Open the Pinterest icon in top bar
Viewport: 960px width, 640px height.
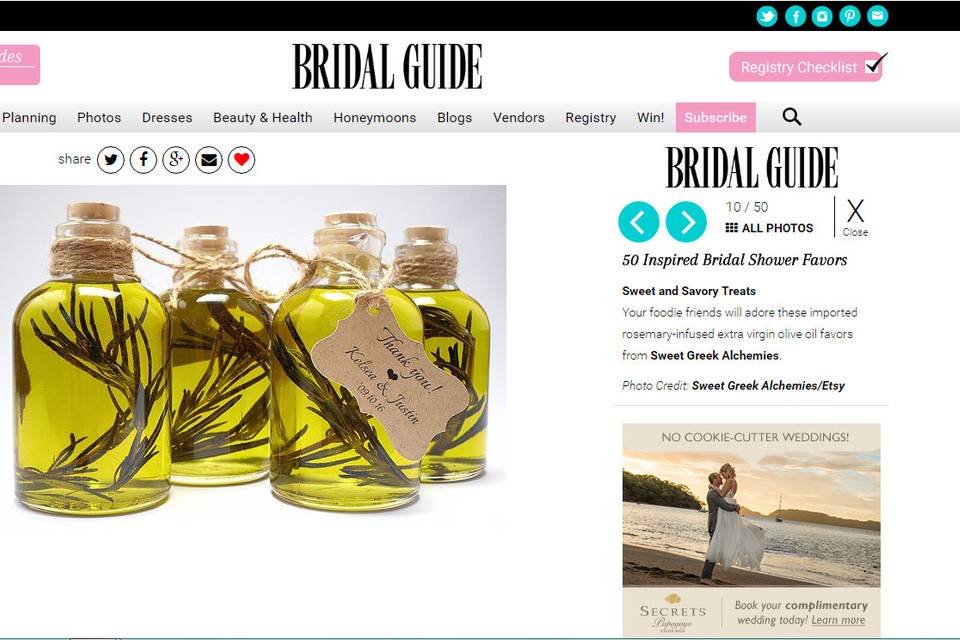(850, 16)
